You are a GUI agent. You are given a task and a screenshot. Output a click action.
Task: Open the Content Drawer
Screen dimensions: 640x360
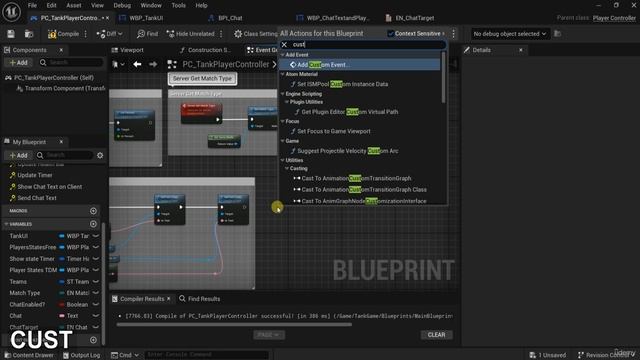coord(29,355)
